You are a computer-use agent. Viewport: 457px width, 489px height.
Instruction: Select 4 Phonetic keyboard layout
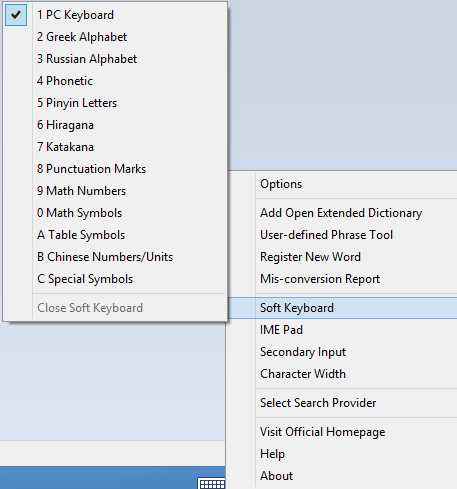115,81
